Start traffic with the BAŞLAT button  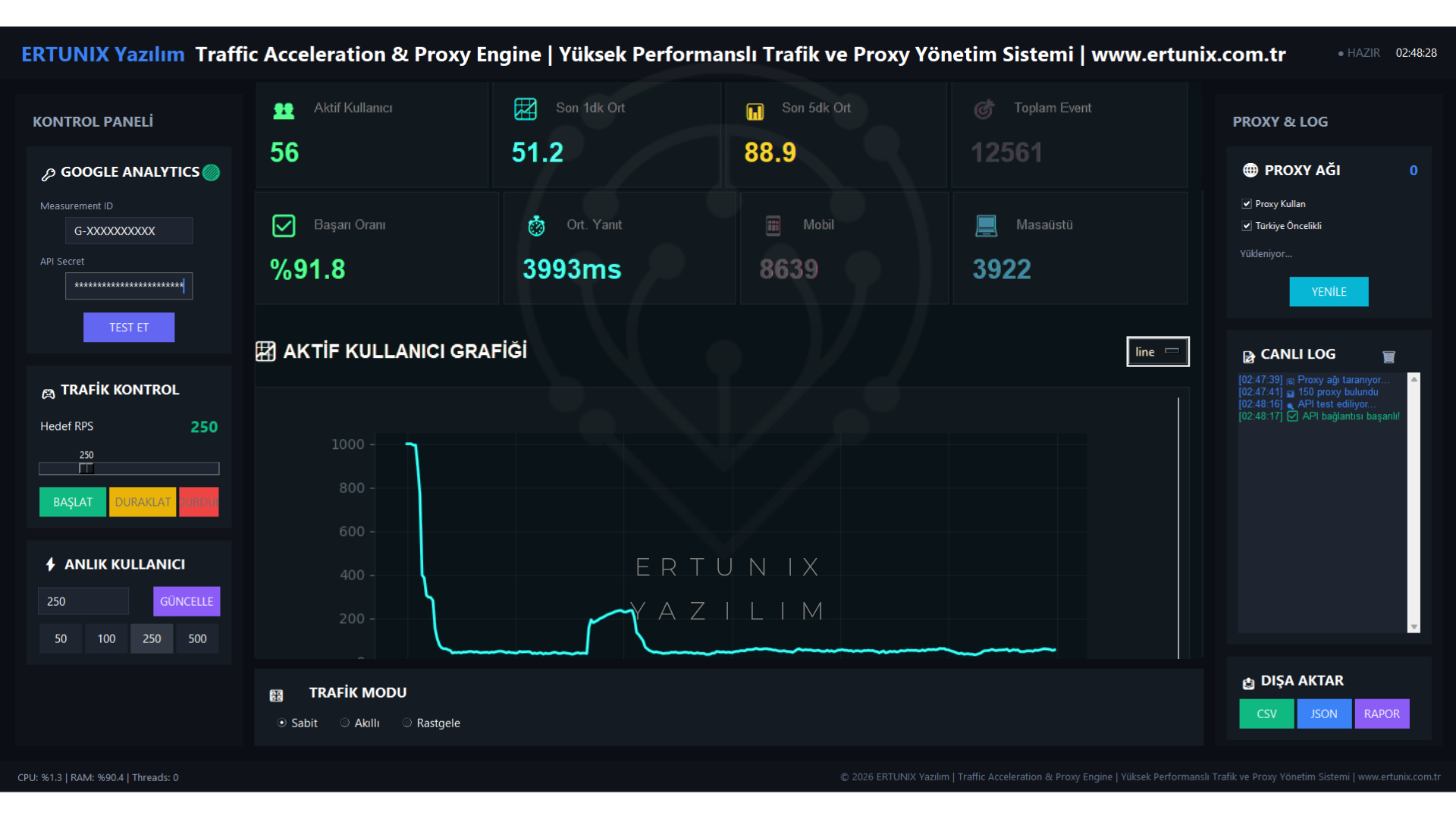[73, 502]
